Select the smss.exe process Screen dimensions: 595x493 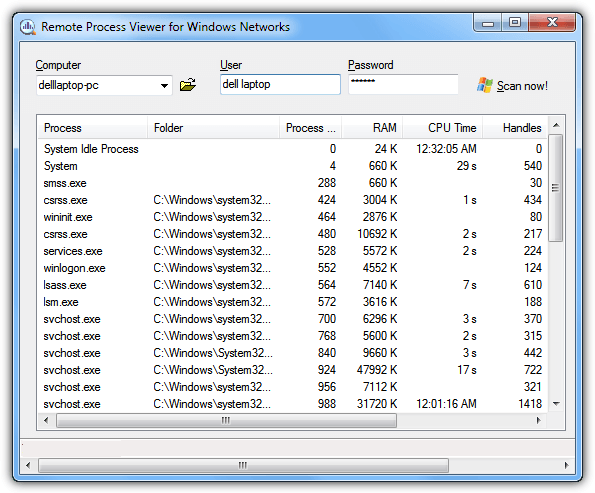tap(293, 183)
